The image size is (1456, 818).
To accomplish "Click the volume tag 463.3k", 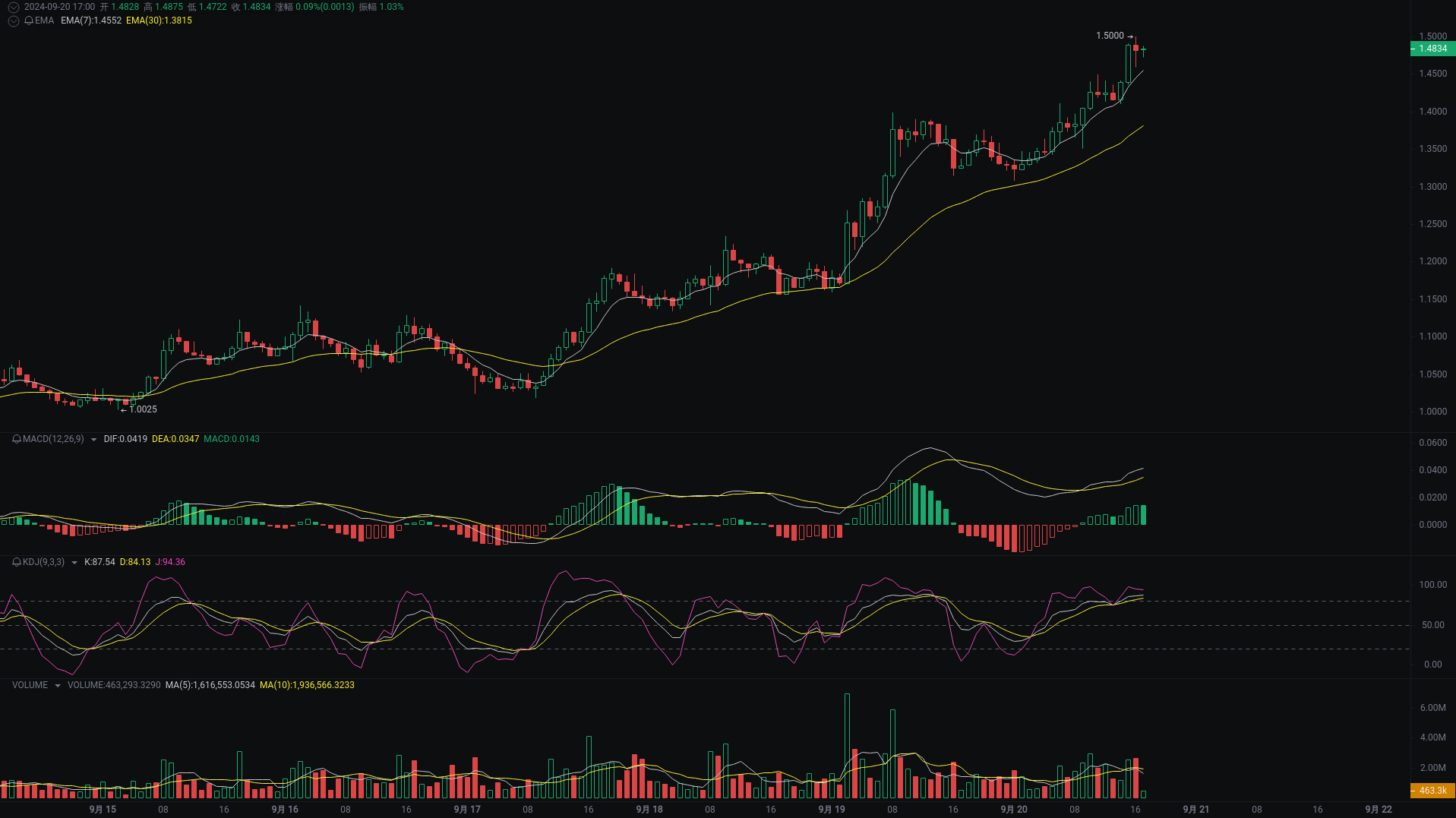I will coord(1432,791).
